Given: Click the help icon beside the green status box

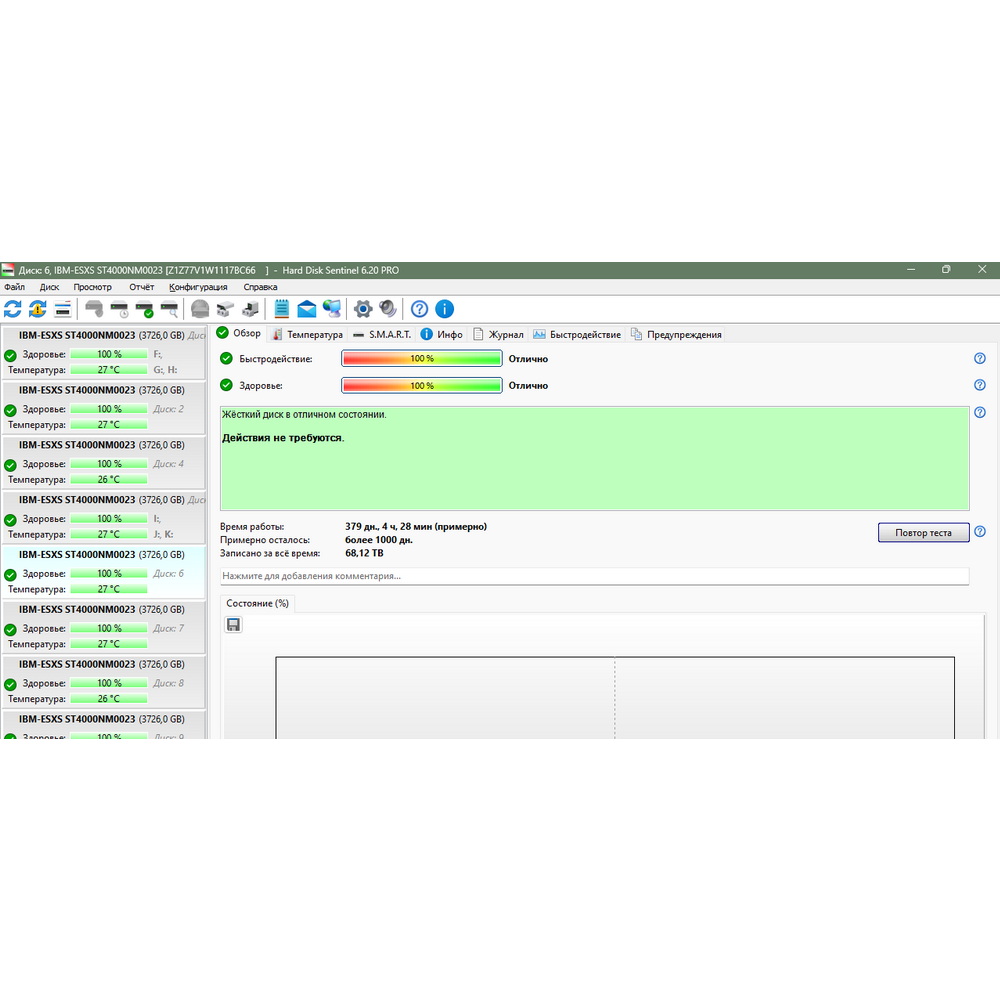Looking at the screenshot, I should click(980, 413).
